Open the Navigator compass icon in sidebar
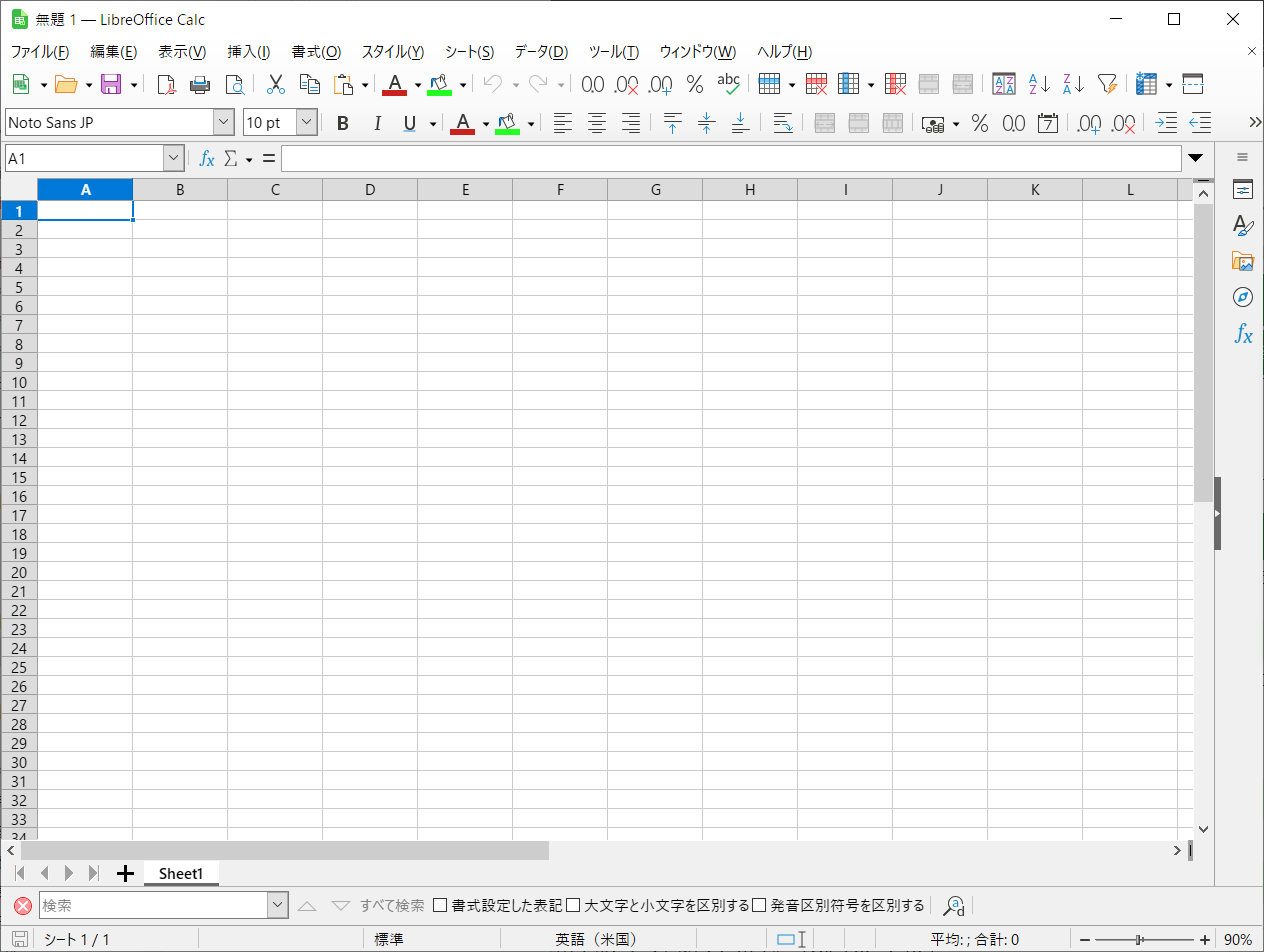1264x952 pixels. [1242, 297]
